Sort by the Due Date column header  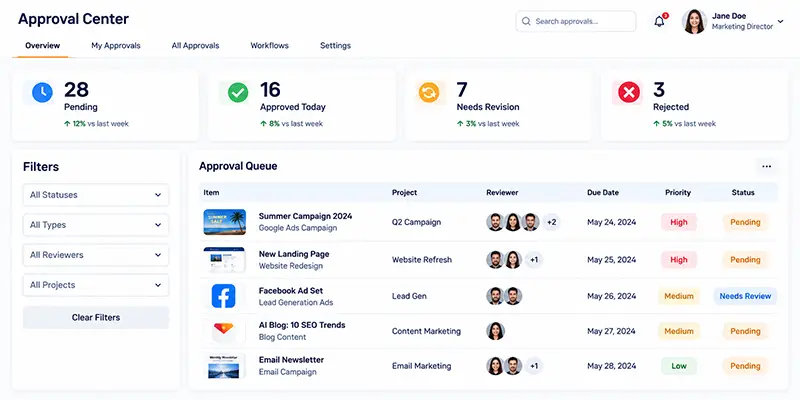(603, 192)
